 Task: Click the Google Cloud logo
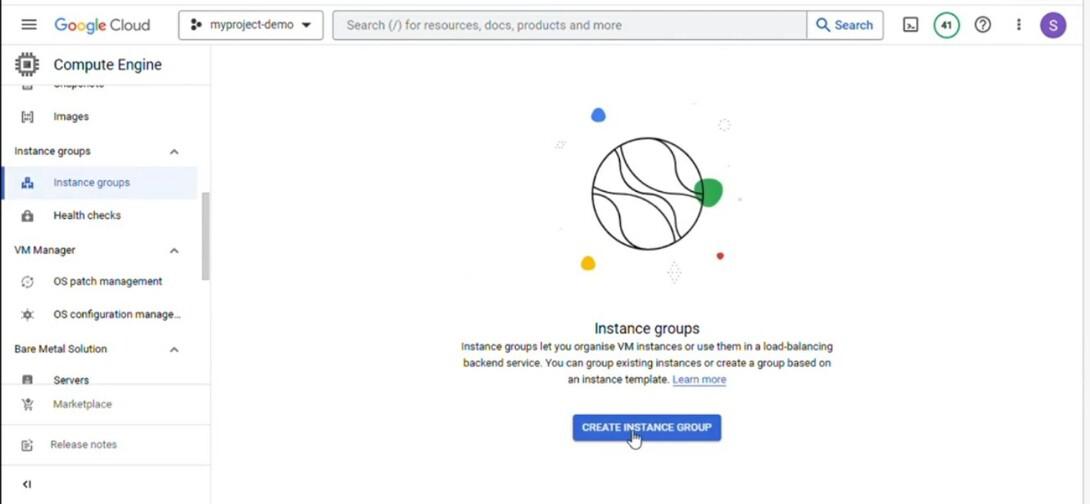tap(102, 25)
